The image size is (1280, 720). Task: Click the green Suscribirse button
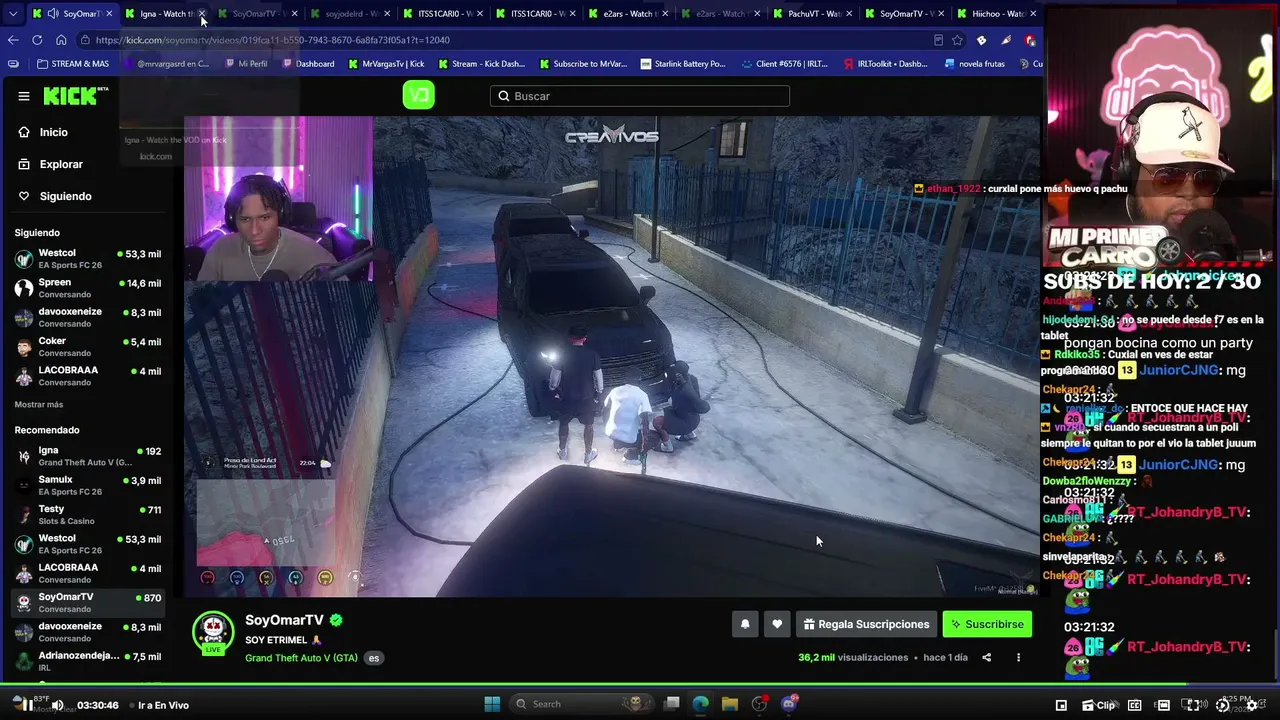[987, 624]
